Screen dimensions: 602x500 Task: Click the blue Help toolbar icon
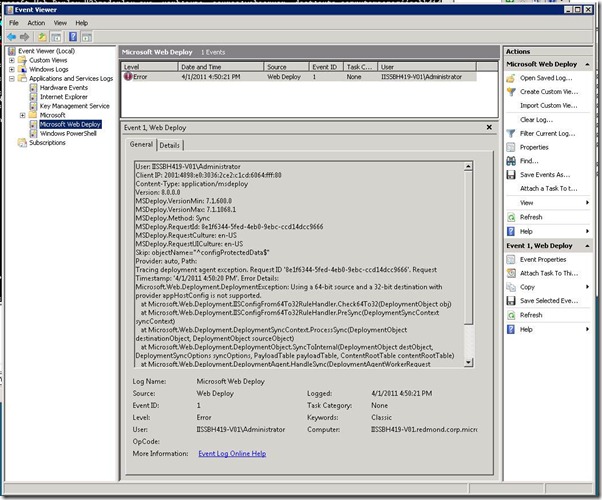73,37
